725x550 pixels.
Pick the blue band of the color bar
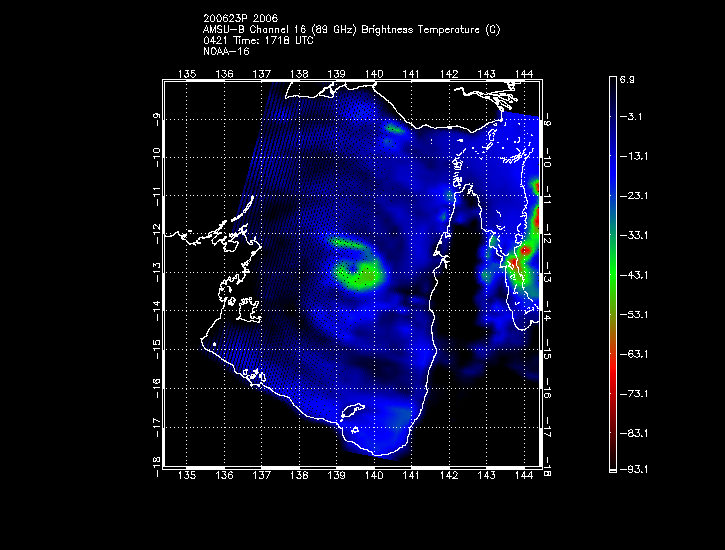[613, 150]
